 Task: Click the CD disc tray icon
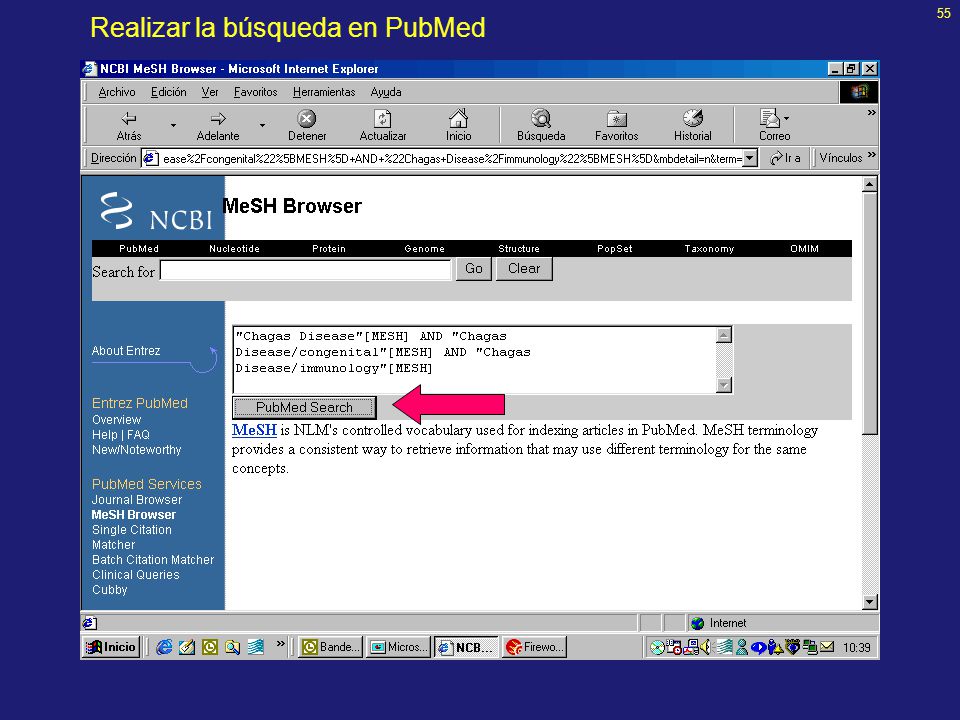pyautogui.click(x=656, y=647)
